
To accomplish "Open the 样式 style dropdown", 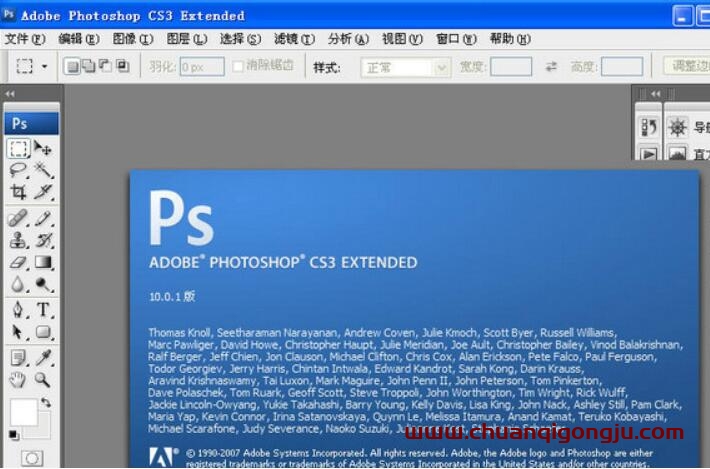I will point(406,67).
